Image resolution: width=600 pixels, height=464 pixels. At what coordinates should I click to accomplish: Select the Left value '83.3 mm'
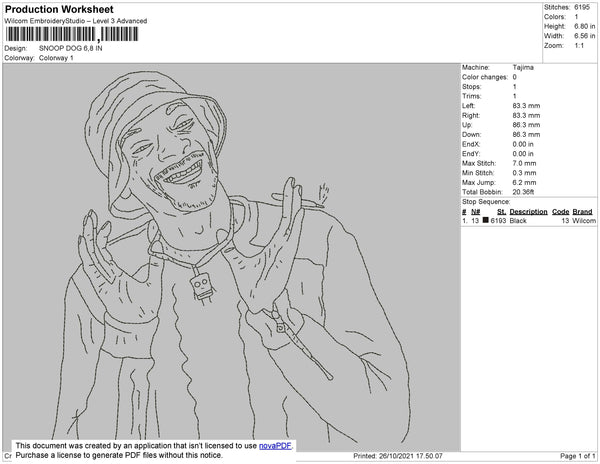[x=526, y=106]
